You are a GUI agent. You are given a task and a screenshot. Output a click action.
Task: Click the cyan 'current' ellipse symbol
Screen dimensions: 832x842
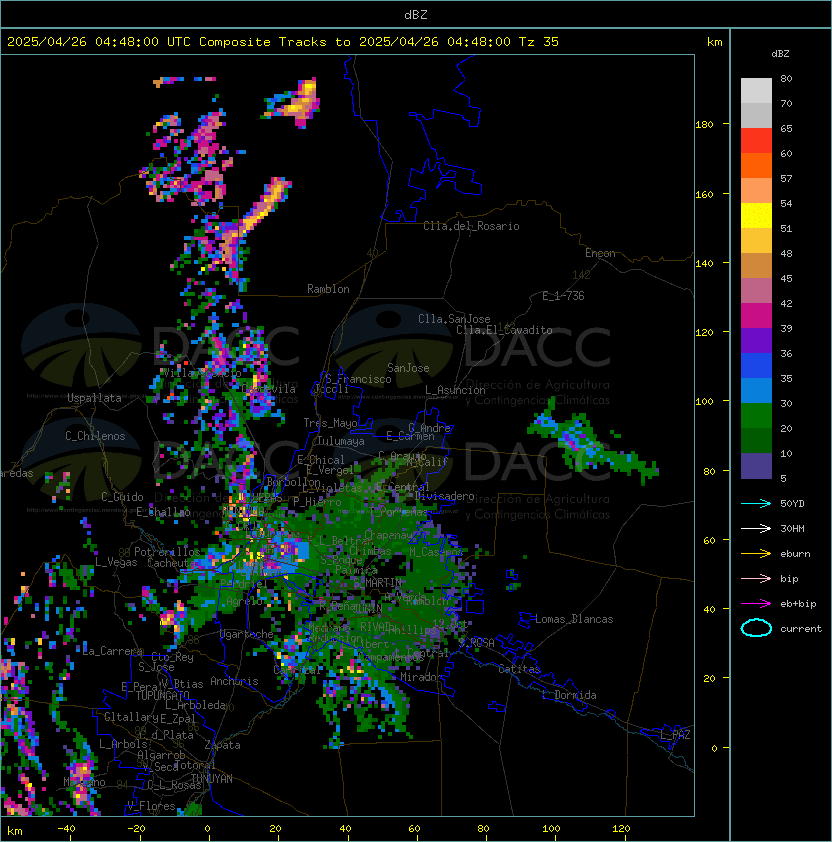756,628
